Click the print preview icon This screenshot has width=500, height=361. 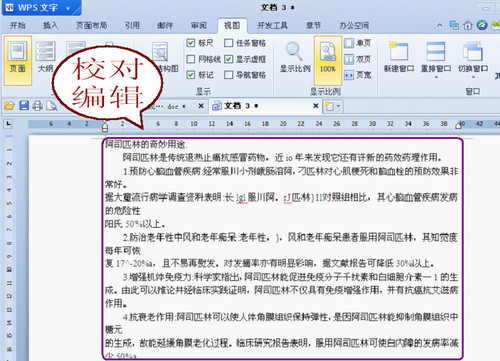tap(52, 106)
